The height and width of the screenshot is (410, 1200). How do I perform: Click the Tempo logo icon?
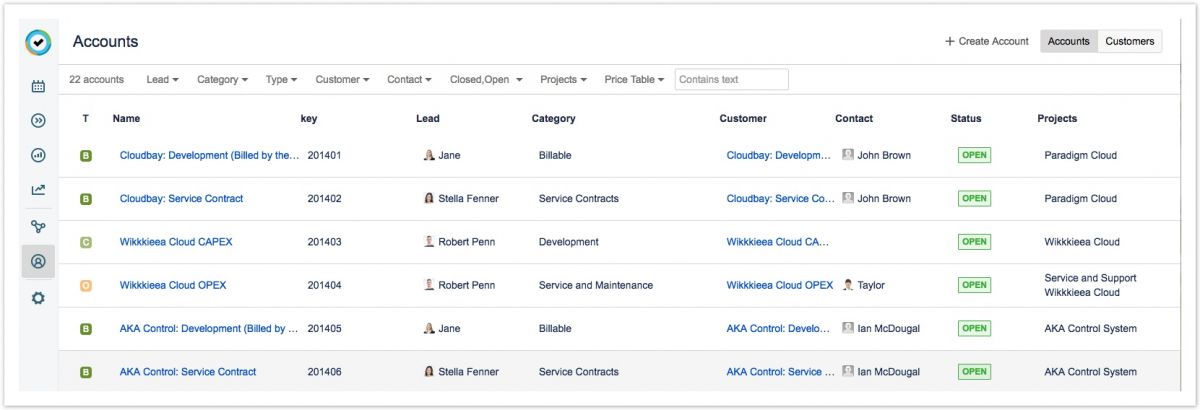pyautogui.click(x=38, y=43)
